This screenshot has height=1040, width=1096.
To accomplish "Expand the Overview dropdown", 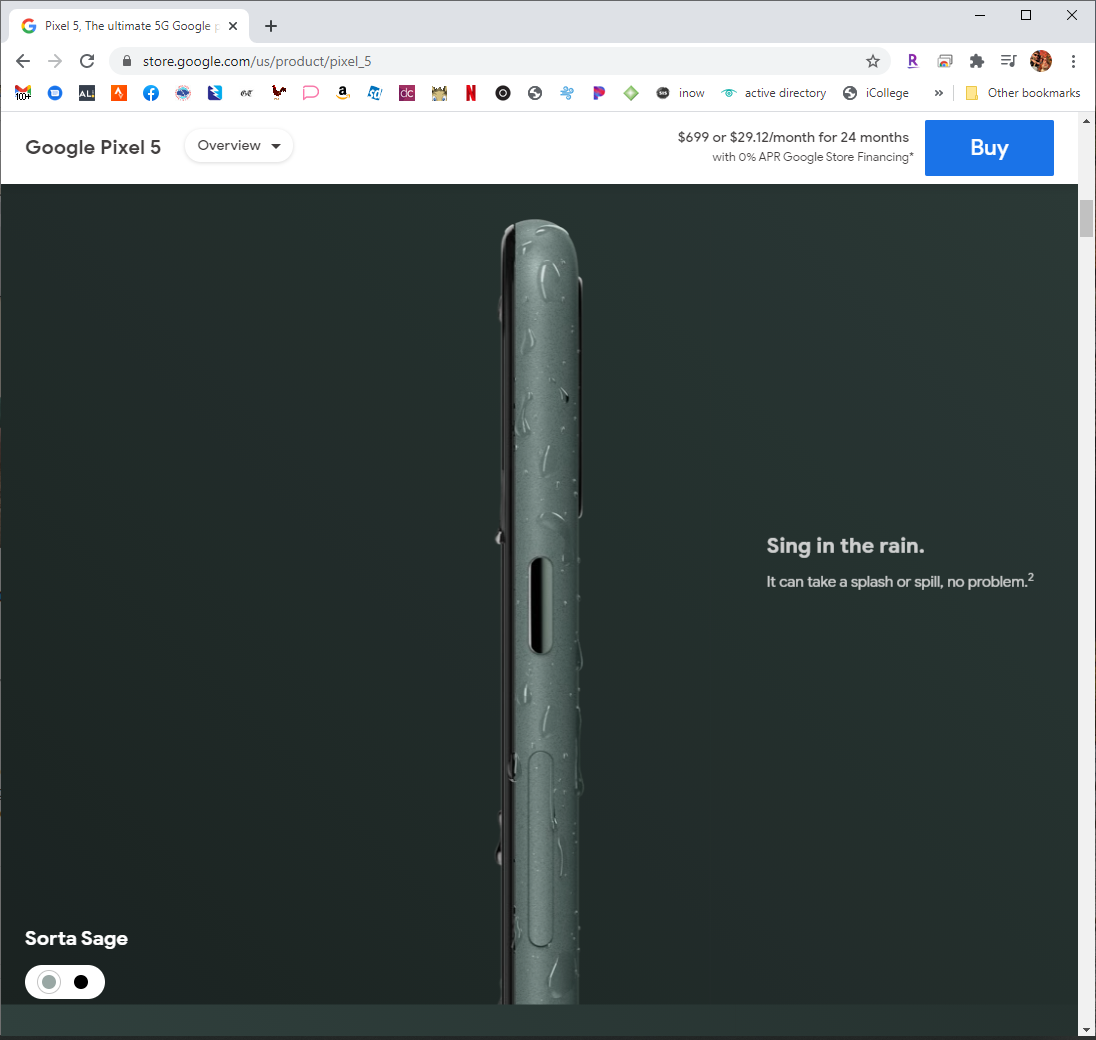I will coord(239,146).
